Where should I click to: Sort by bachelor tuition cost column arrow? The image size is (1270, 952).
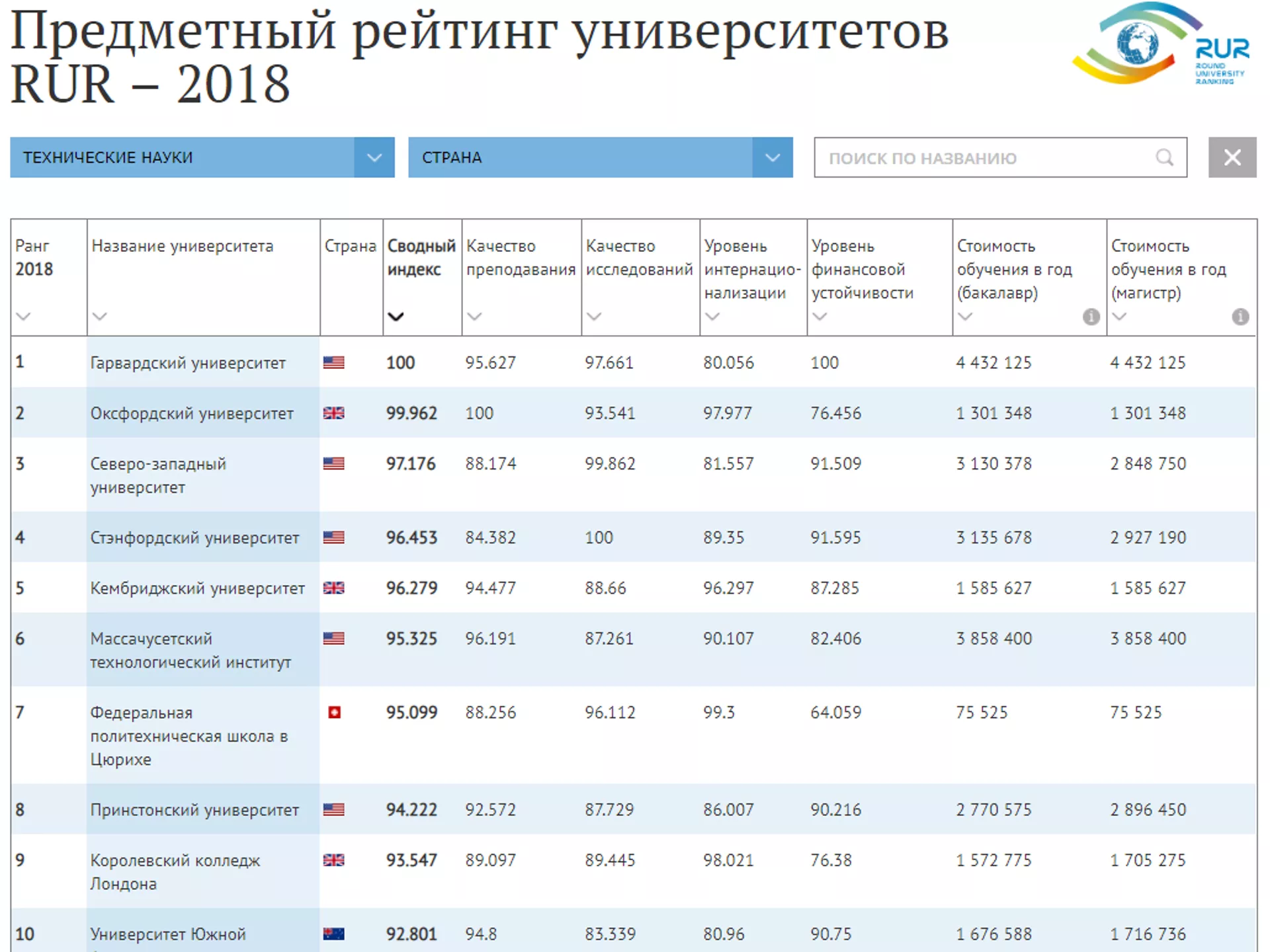tap(965, 316)
